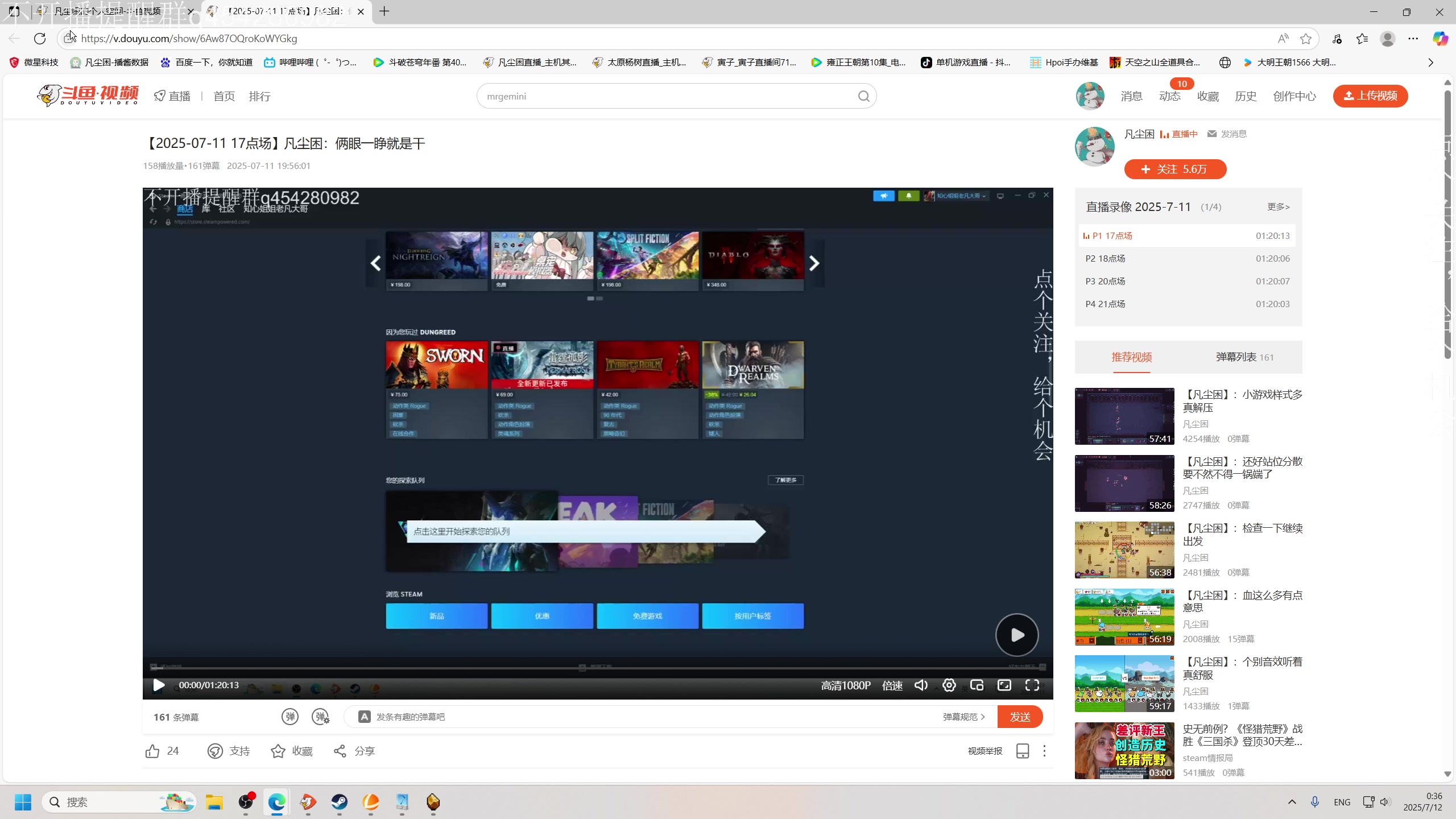The image size is (1456, 819).
Task: Click 视频举报 report link
Action: (x=985, y=751)
